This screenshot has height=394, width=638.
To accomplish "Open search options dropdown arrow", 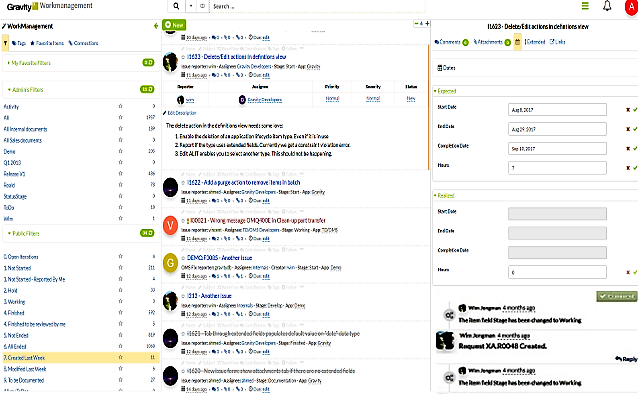I will point(191,6).
